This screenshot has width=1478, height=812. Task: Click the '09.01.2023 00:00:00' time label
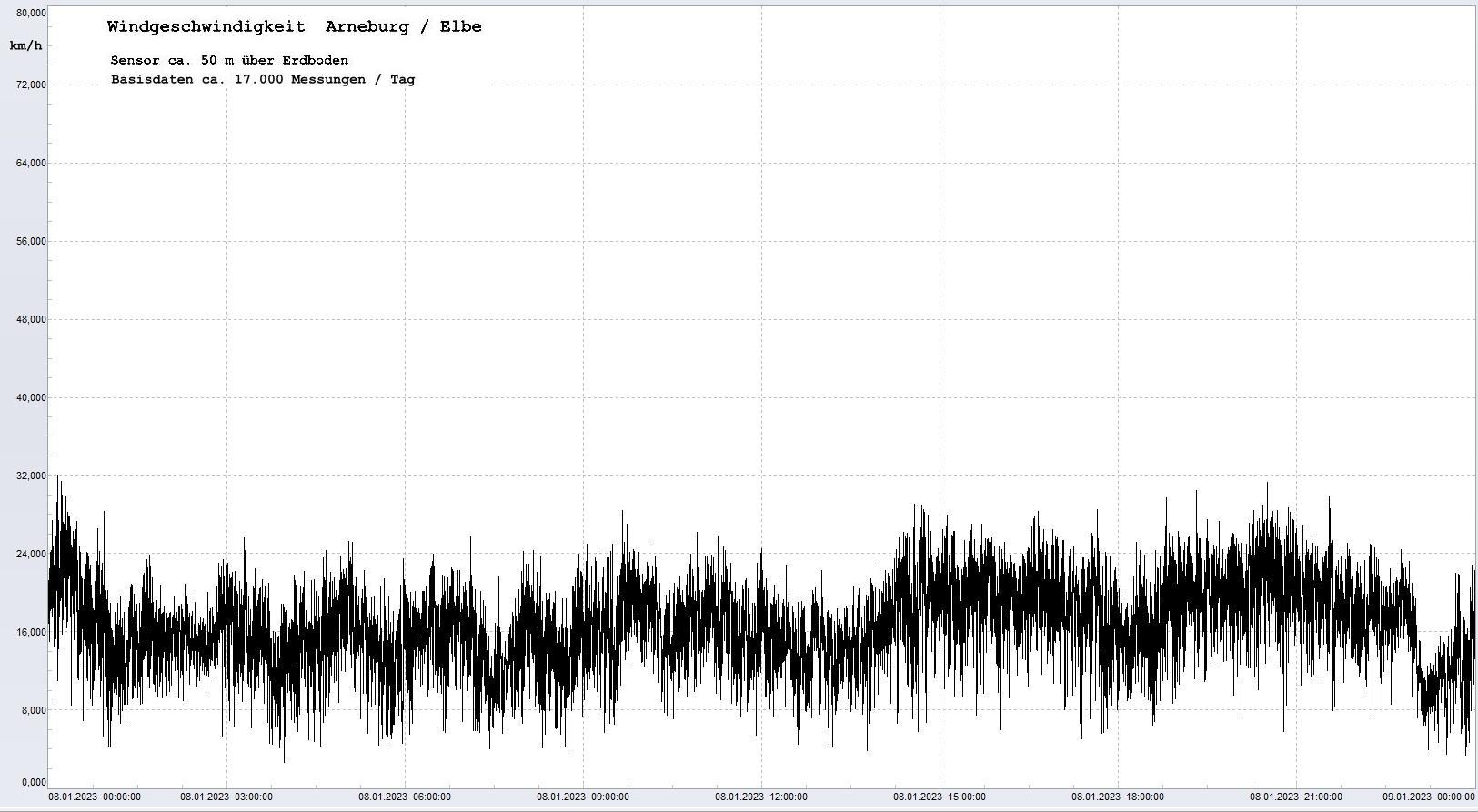1429,797
